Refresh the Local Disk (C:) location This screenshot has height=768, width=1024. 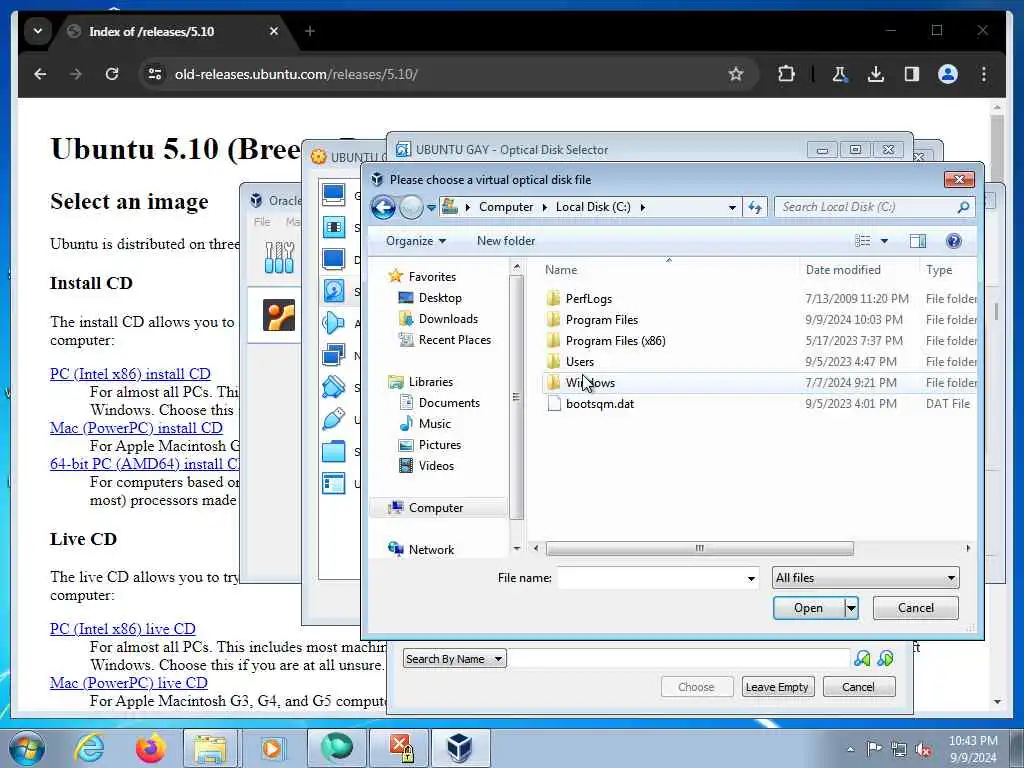(x=755, y=208)
